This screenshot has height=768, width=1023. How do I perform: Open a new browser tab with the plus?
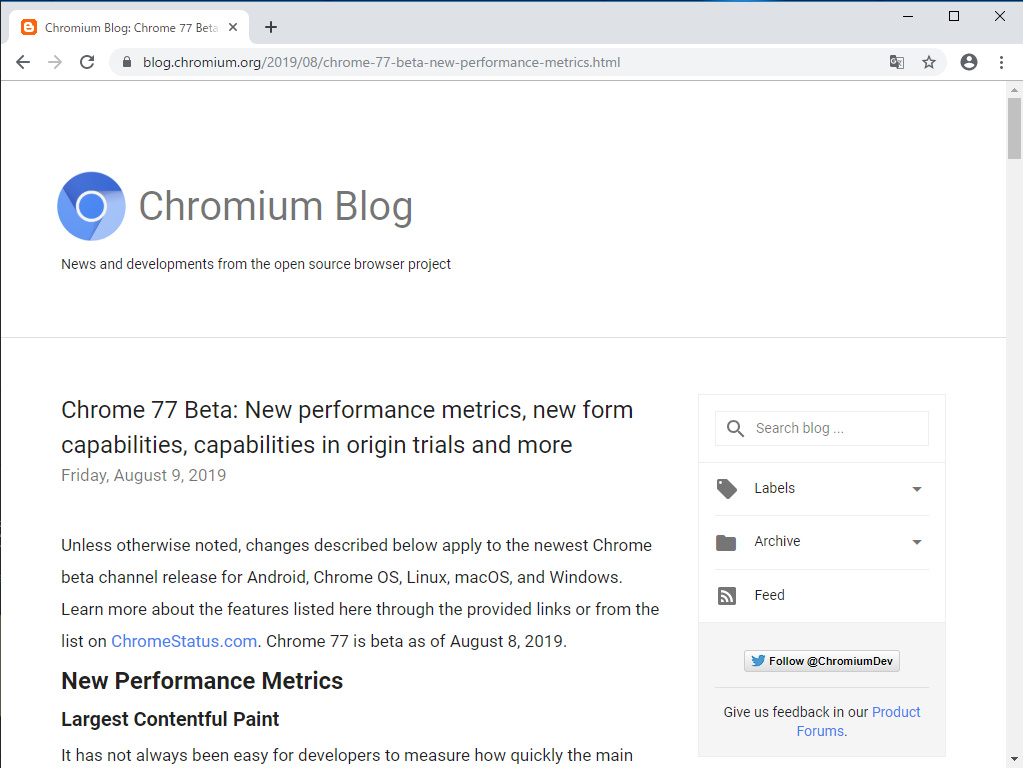[x=270, y=27]
